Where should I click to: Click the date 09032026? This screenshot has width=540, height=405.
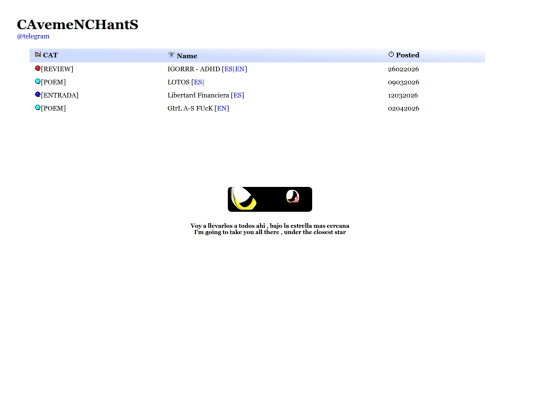(403, 82)
